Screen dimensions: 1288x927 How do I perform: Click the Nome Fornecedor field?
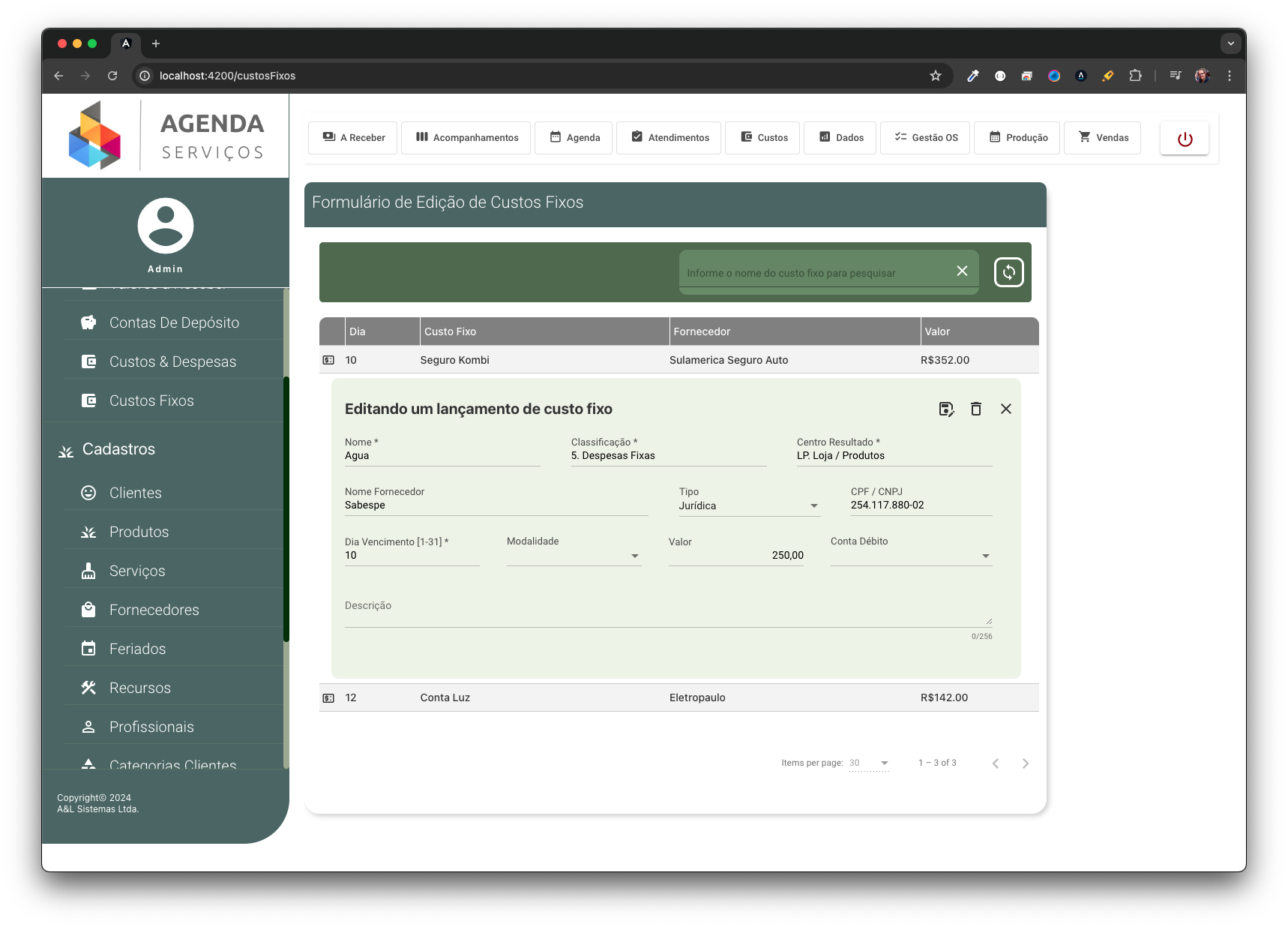click(x=496, y=505)
